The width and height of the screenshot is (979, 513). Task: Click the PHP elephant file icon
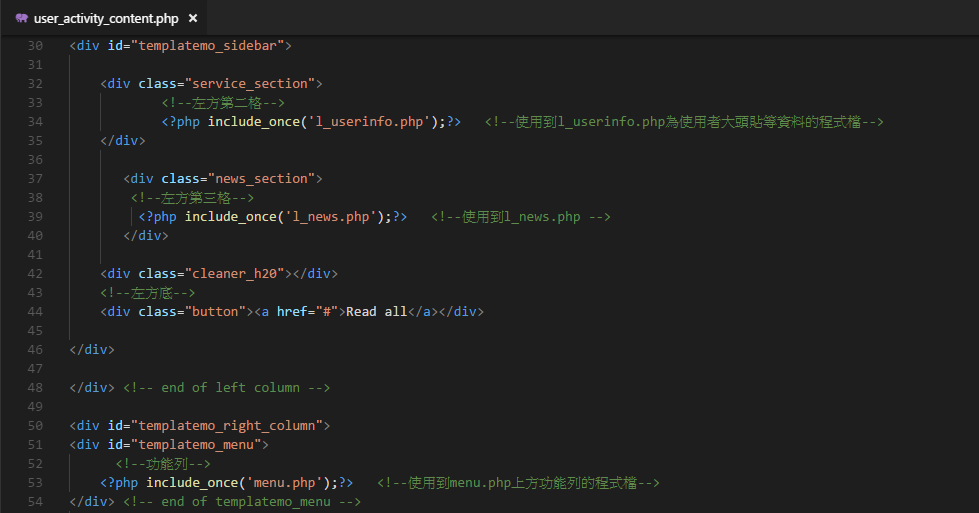coord(22,18)
